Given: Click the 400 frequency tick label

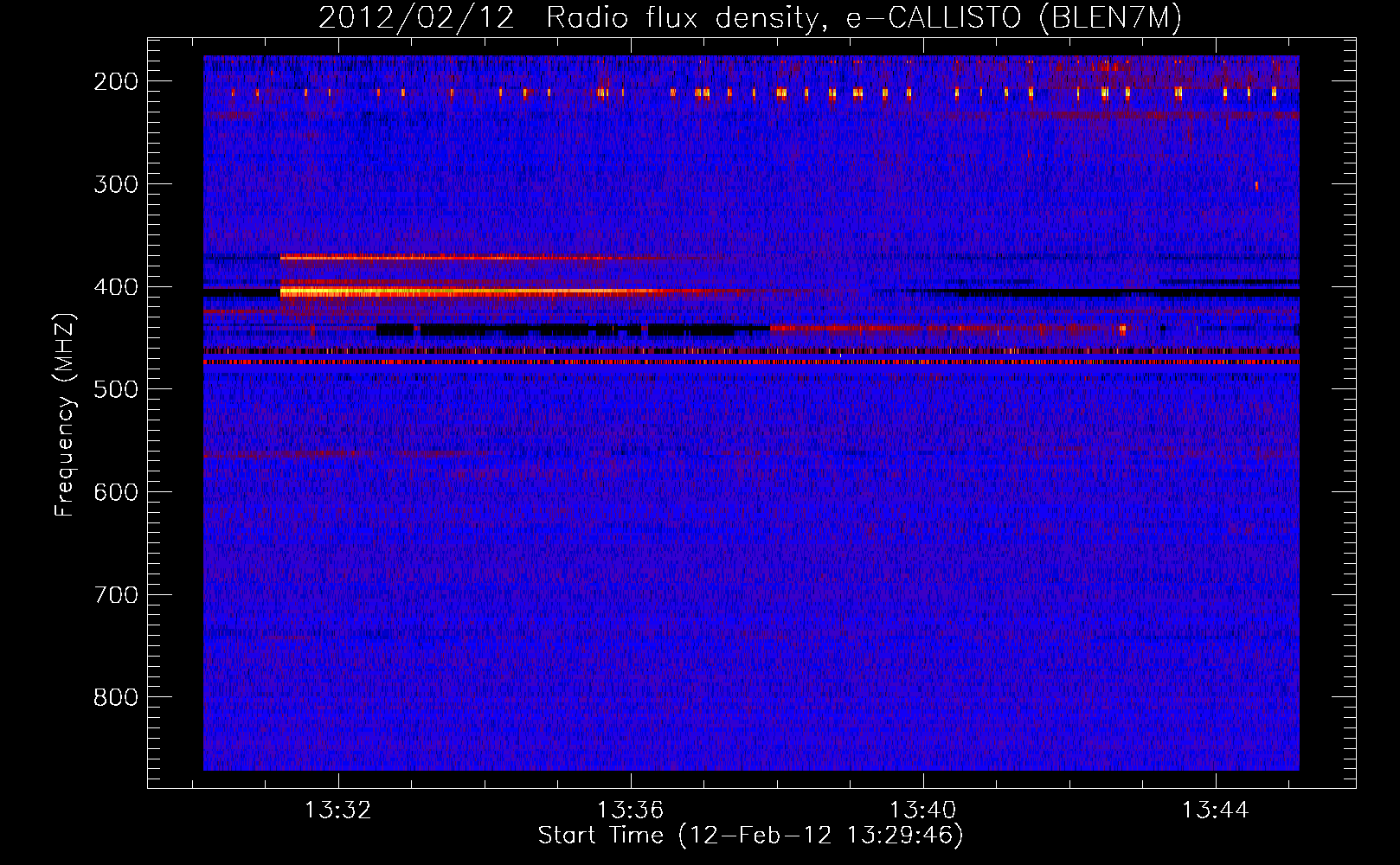Looking at the screenshot, I should (x=115, y=287).
